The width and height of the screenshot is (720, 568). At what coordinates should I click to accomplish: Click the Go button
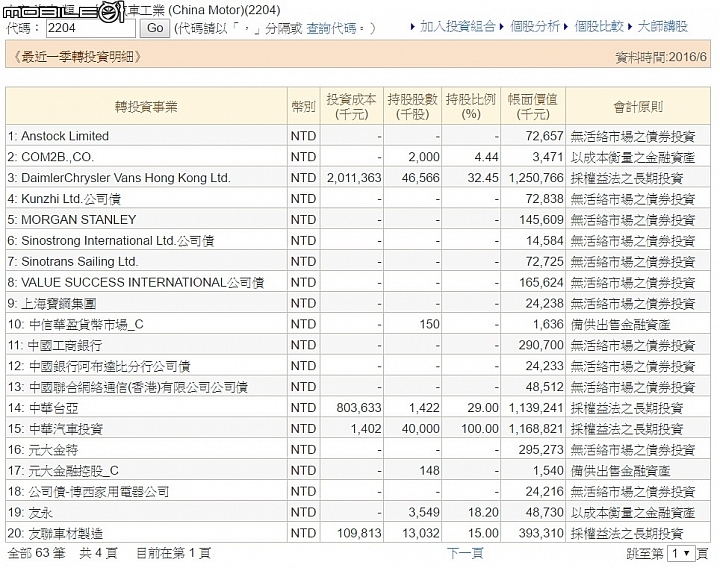(155, 28)
